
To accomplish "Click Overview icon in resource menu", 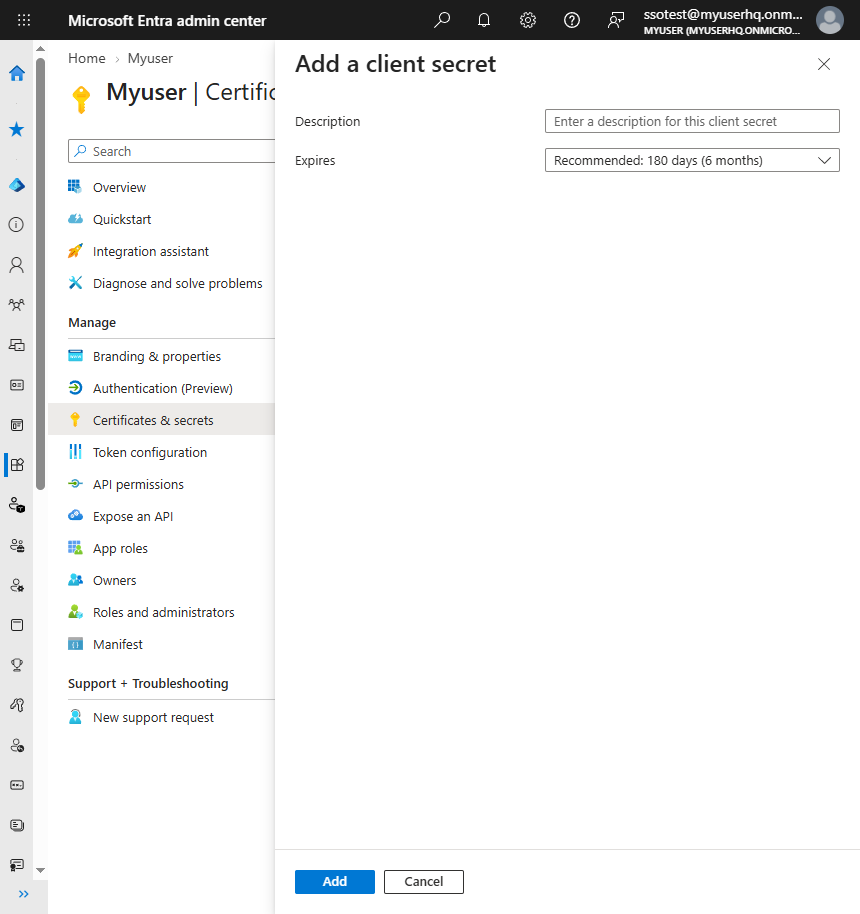I will 75,187.
